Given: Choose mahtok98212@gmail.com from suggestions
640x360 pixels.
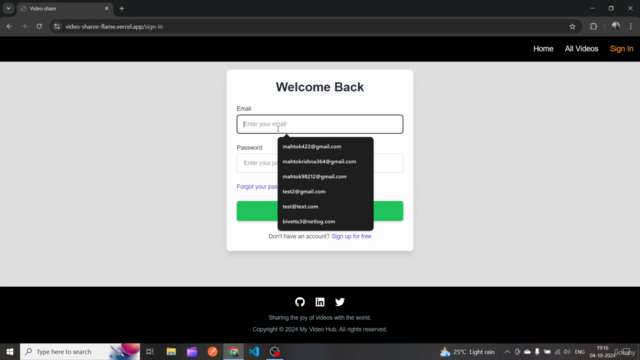Looking at the screenshot, I should (x=325, y=177).
